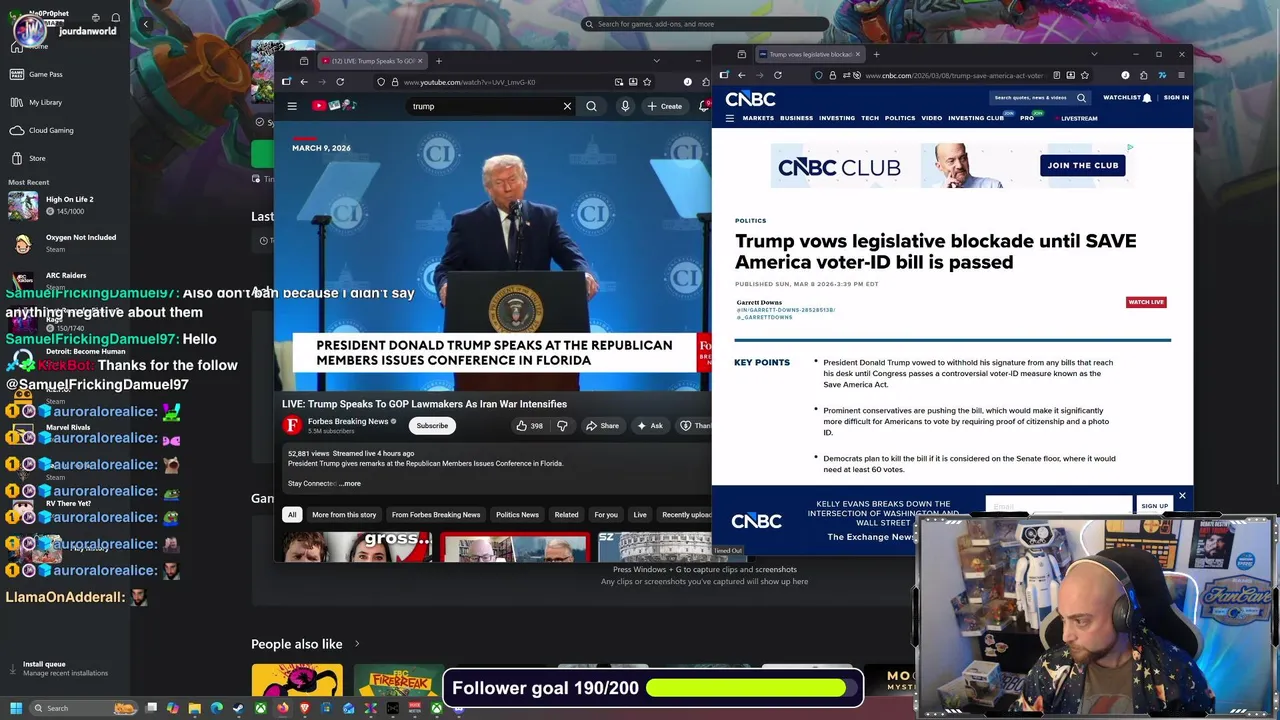This screenshot has width=1280, height=720.
Task: Reload the CNBC browser page
Action: click(x=777, y=75)
